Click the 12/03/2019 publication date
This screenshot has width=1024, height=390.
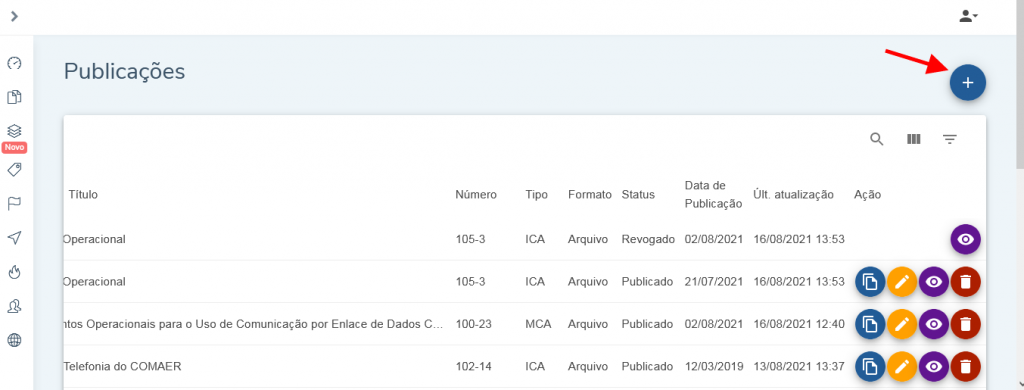pos(714,366)
